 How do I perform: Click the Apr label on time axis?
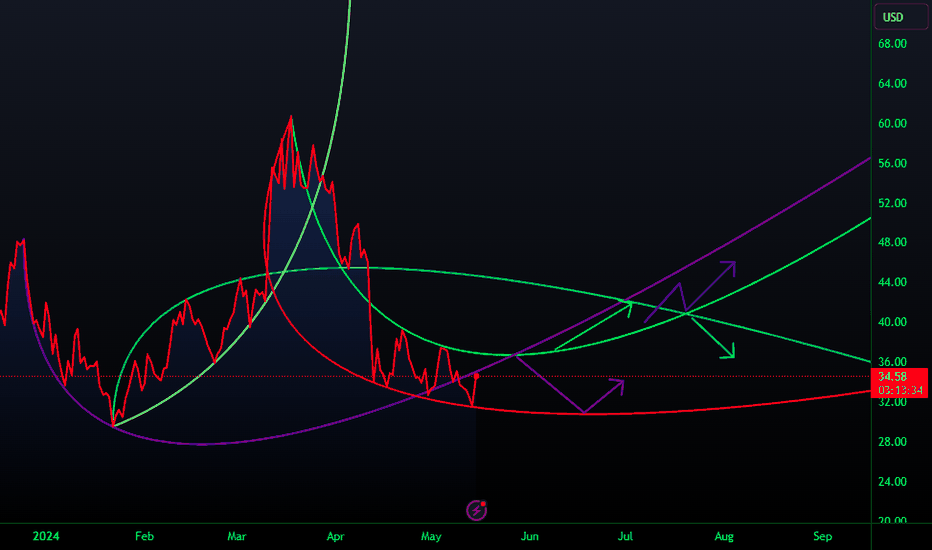[x=335, y=536]
